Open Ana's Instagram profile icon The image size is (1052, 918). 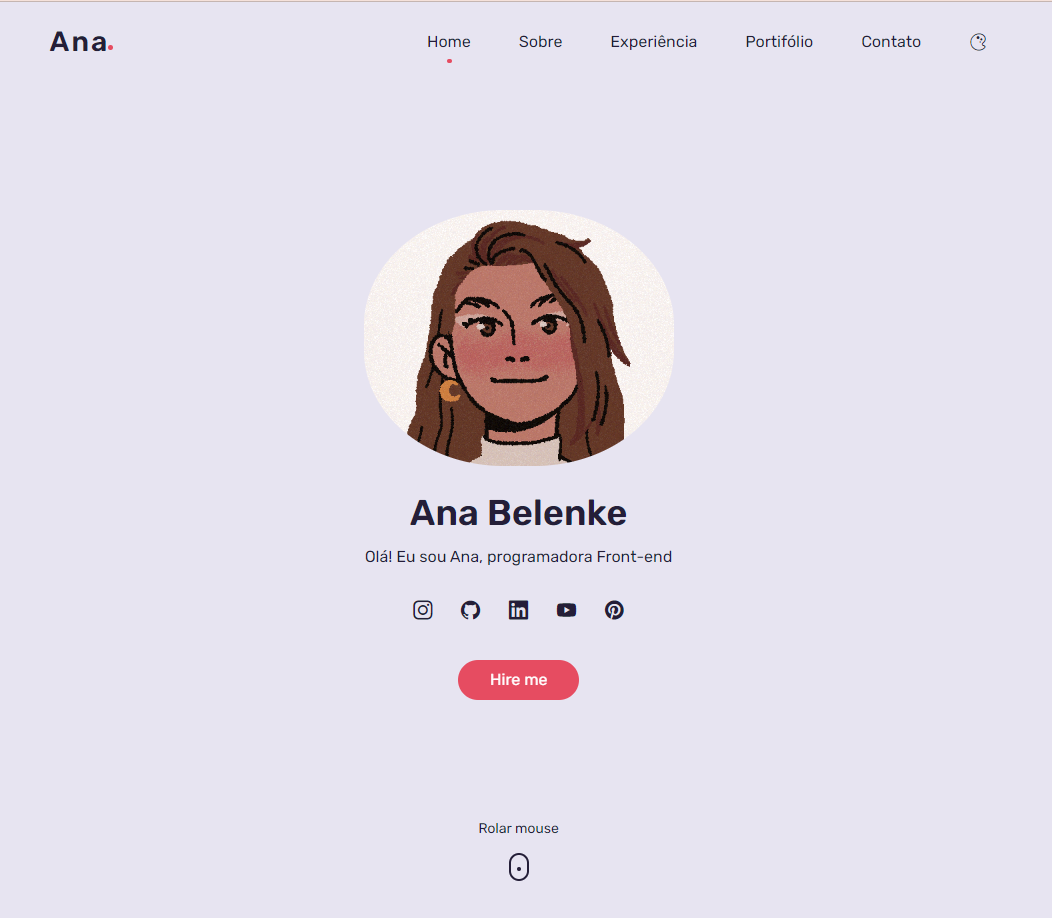422,610
